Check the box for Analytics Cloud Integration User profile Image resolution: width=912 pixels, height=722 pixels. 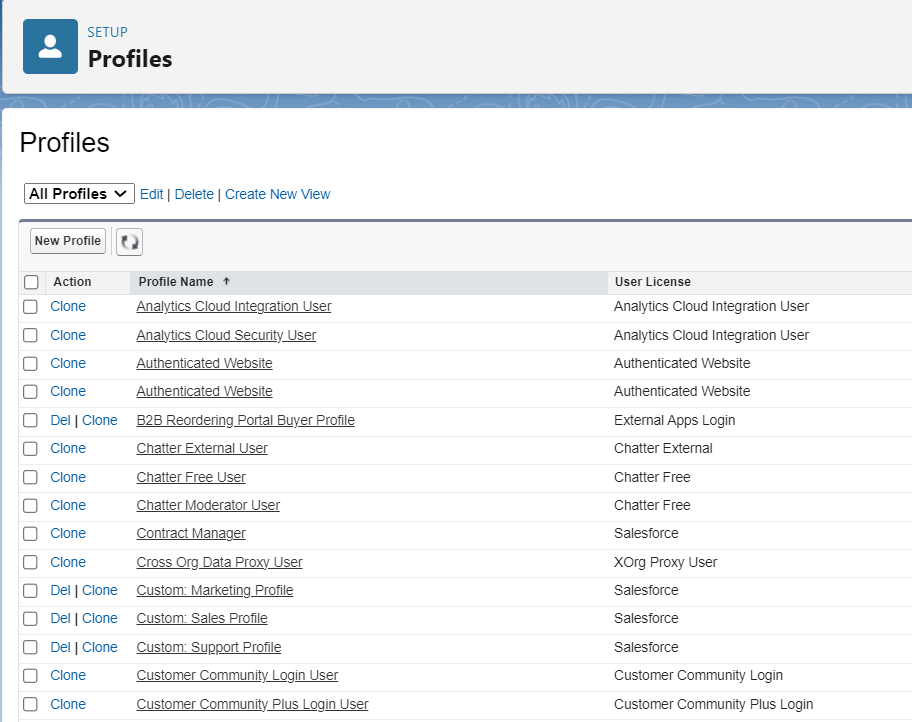[x=30, y=307]
